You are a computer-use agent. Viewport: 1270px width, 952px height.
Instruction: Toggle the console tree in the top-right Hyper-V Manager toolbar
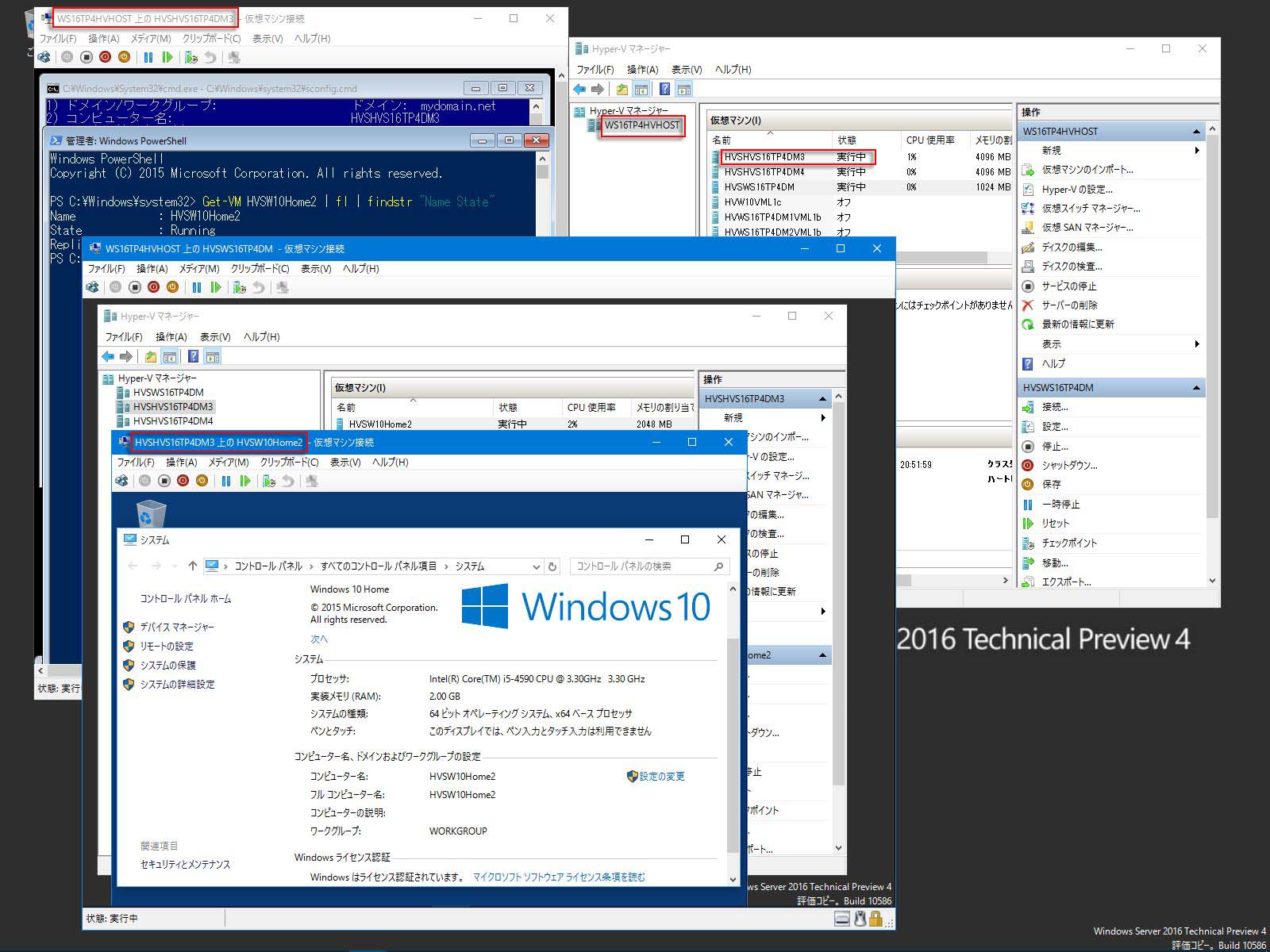(x=641, y=89)
